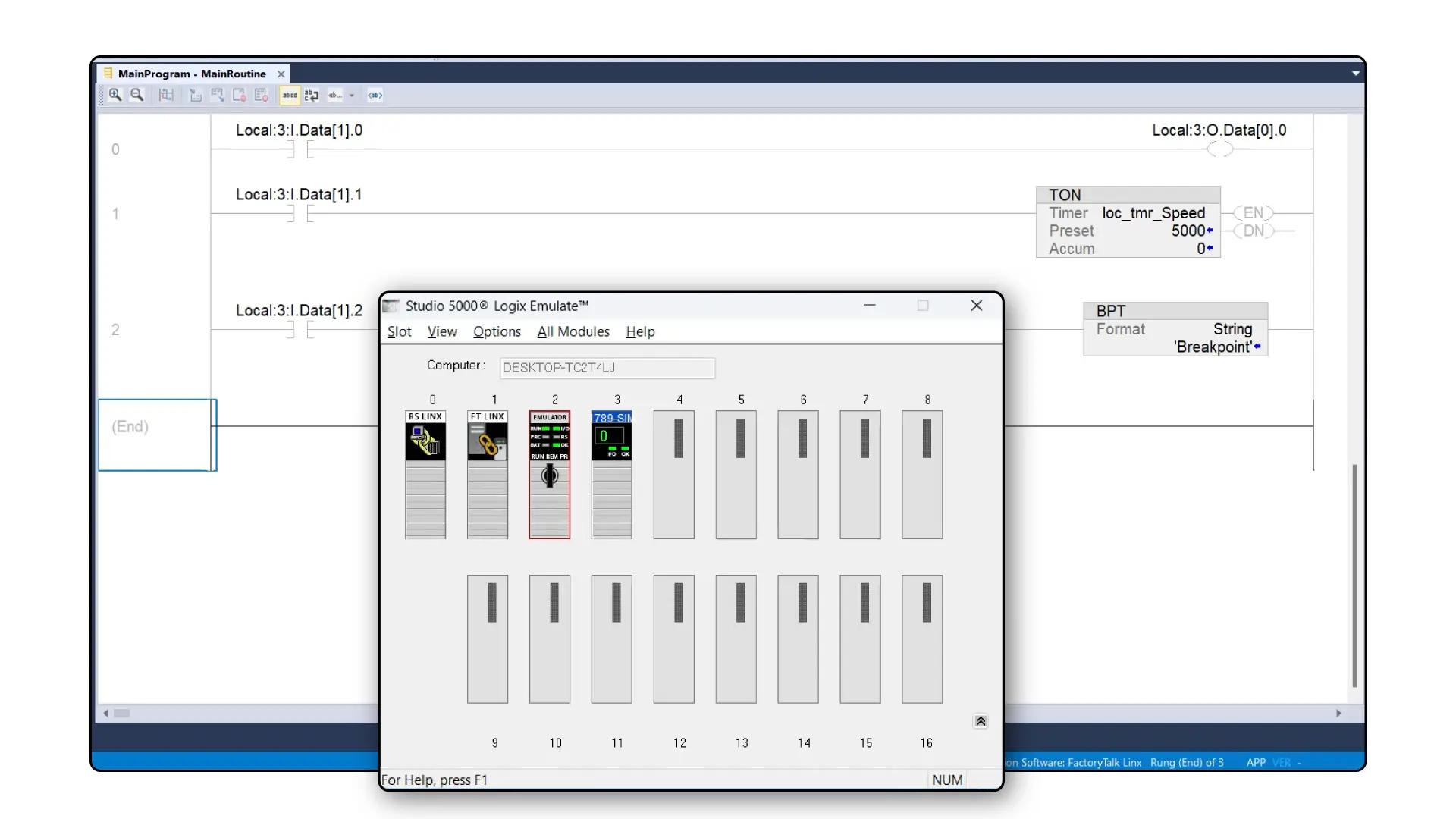1456x819 pixels.
Task: Select empty chassis slot 9
Action: pyautogui.click(x=488, y=639)
